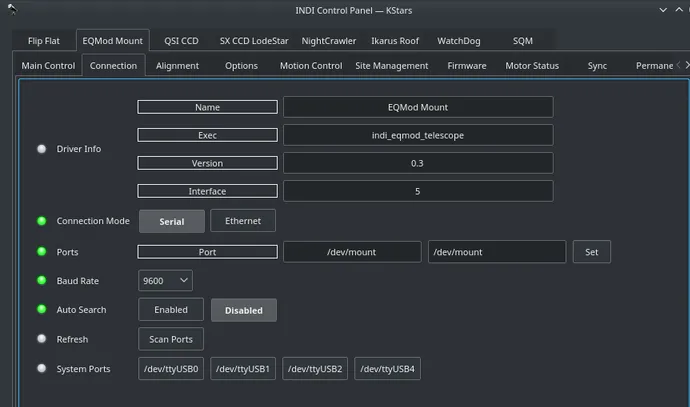This screenshot has height=407, width=690.
Task: Select system port /dev/ttyUSB0
Action: pos(171,369)
